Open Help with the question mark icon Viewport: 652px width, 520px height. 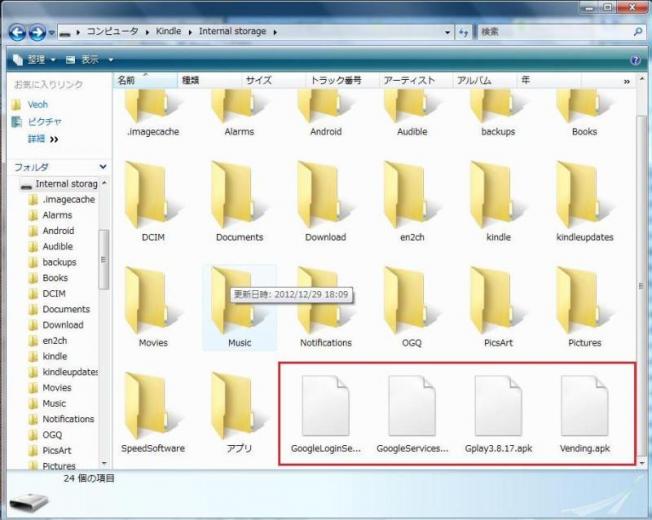coord(635,61)
